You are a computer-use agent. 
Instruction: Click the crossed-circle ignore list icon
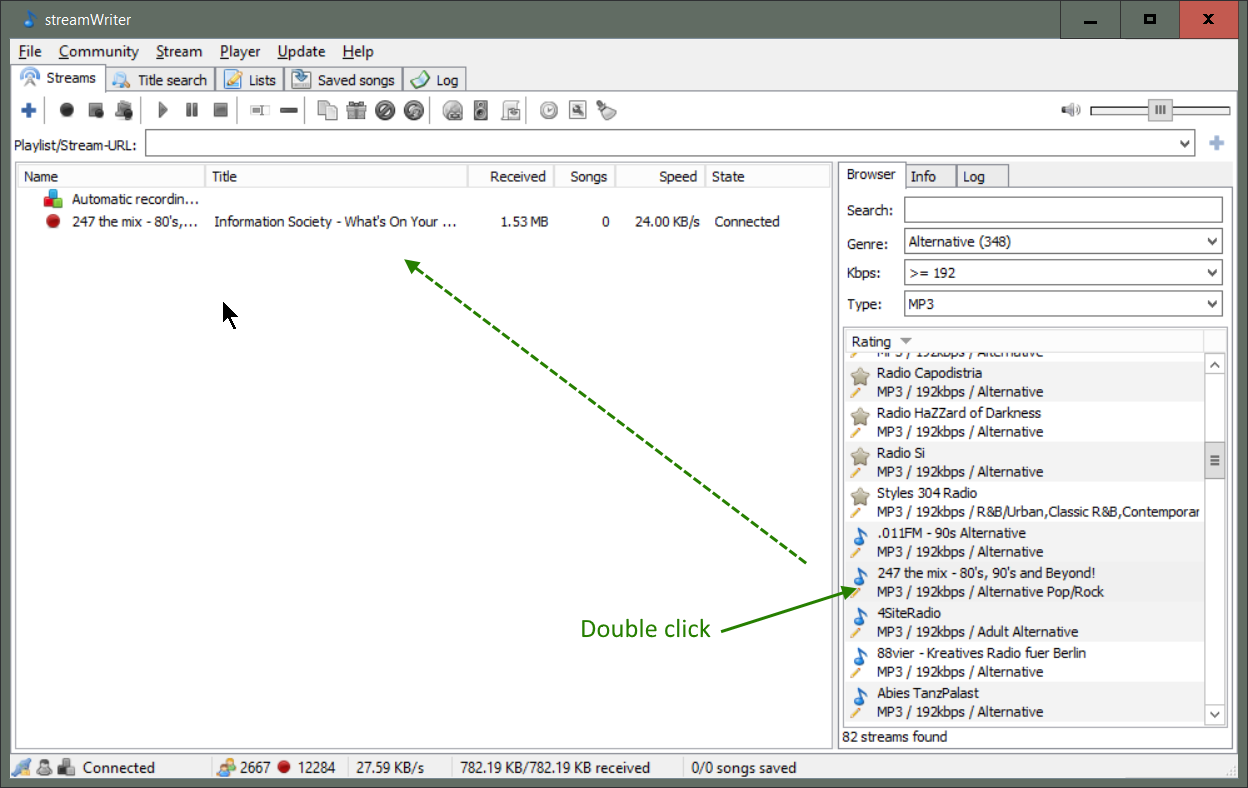[x=385, y=110]
